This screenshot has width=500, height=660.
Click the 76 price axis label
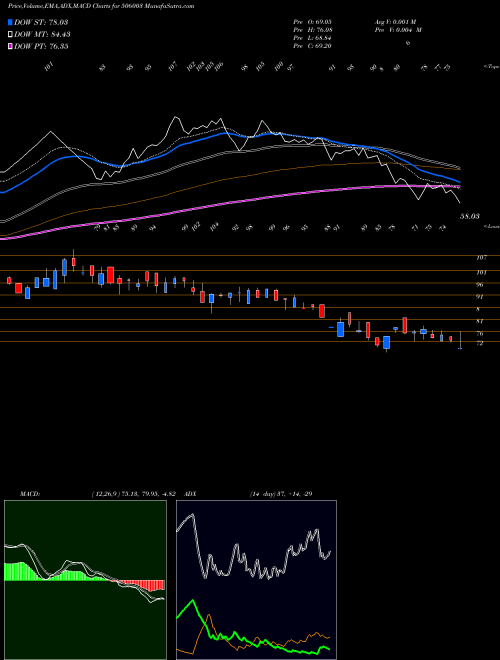pos(480,334)
